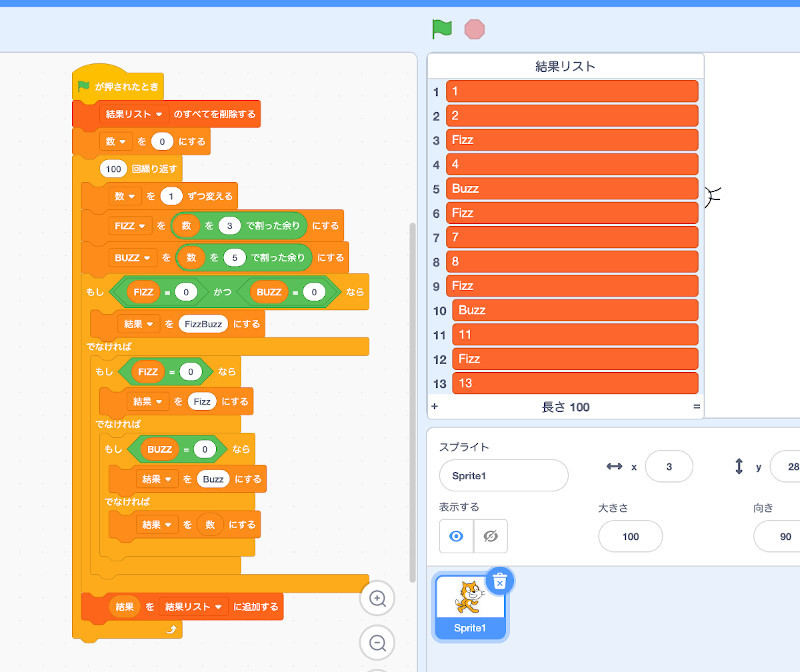Viewport: 800px width, 672px height.
Task: Open the 結果リスト dropdown in delete block
Action: (x=158, y=115)
